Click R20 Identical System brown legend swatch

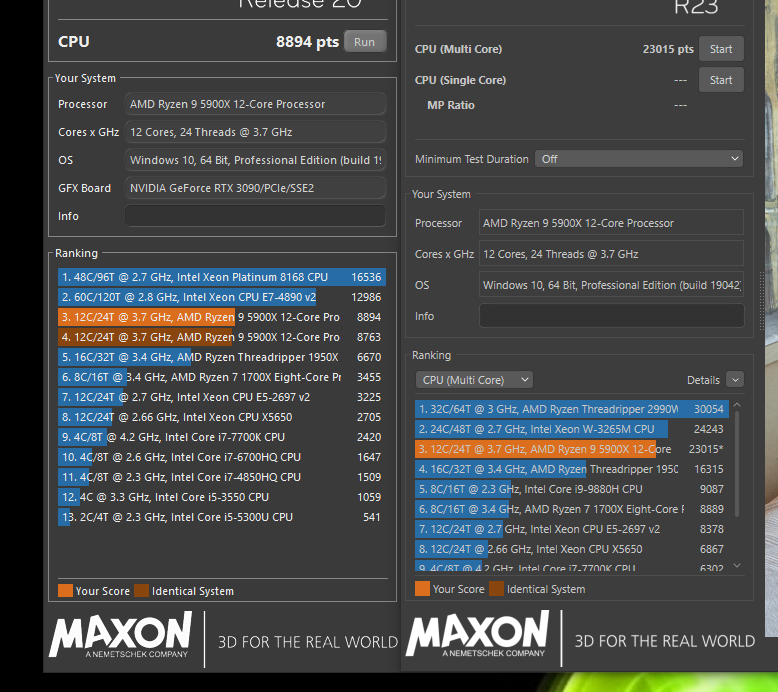coord(141,591)
